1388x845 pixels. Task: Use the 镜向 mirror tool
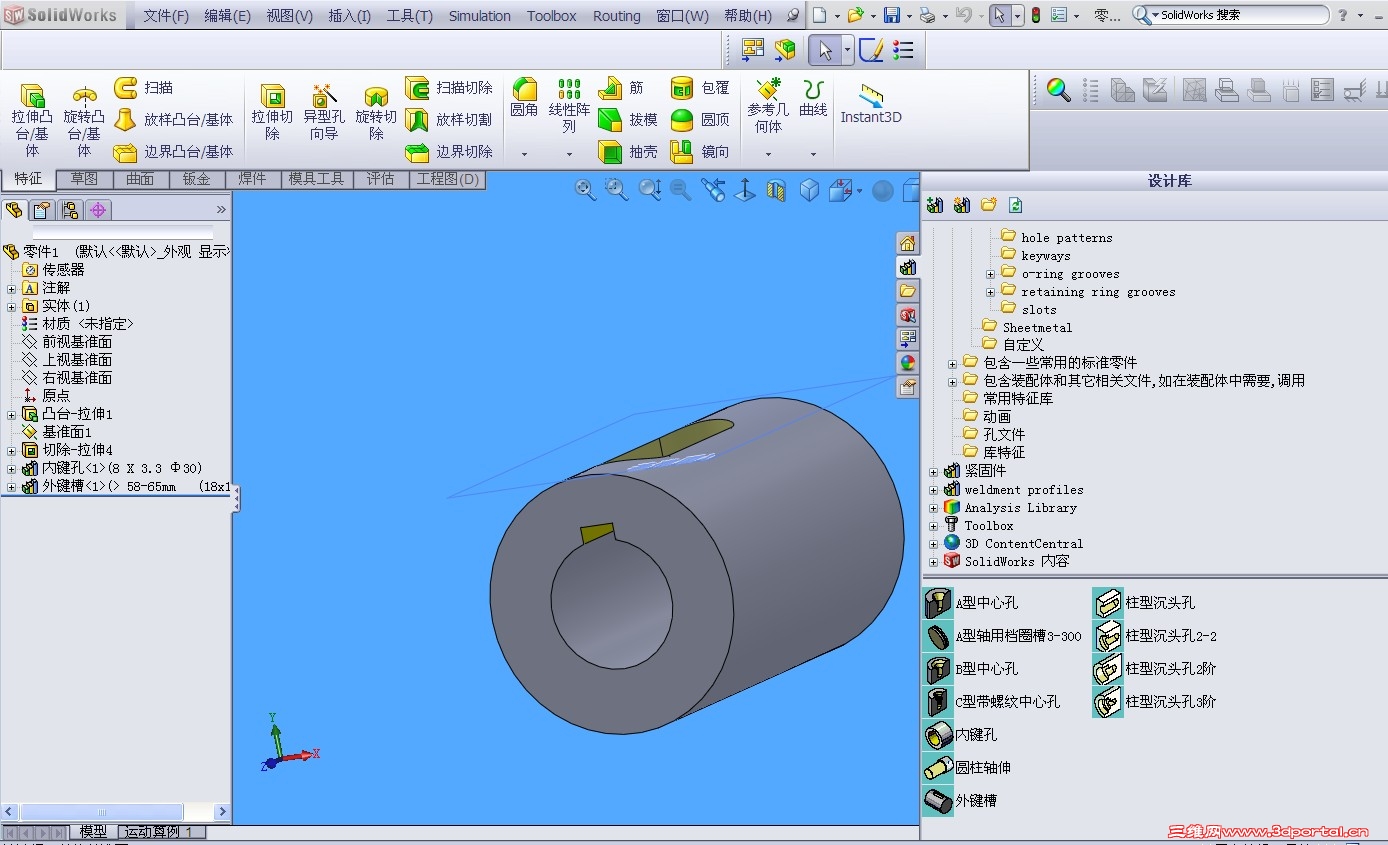point(700,152)
